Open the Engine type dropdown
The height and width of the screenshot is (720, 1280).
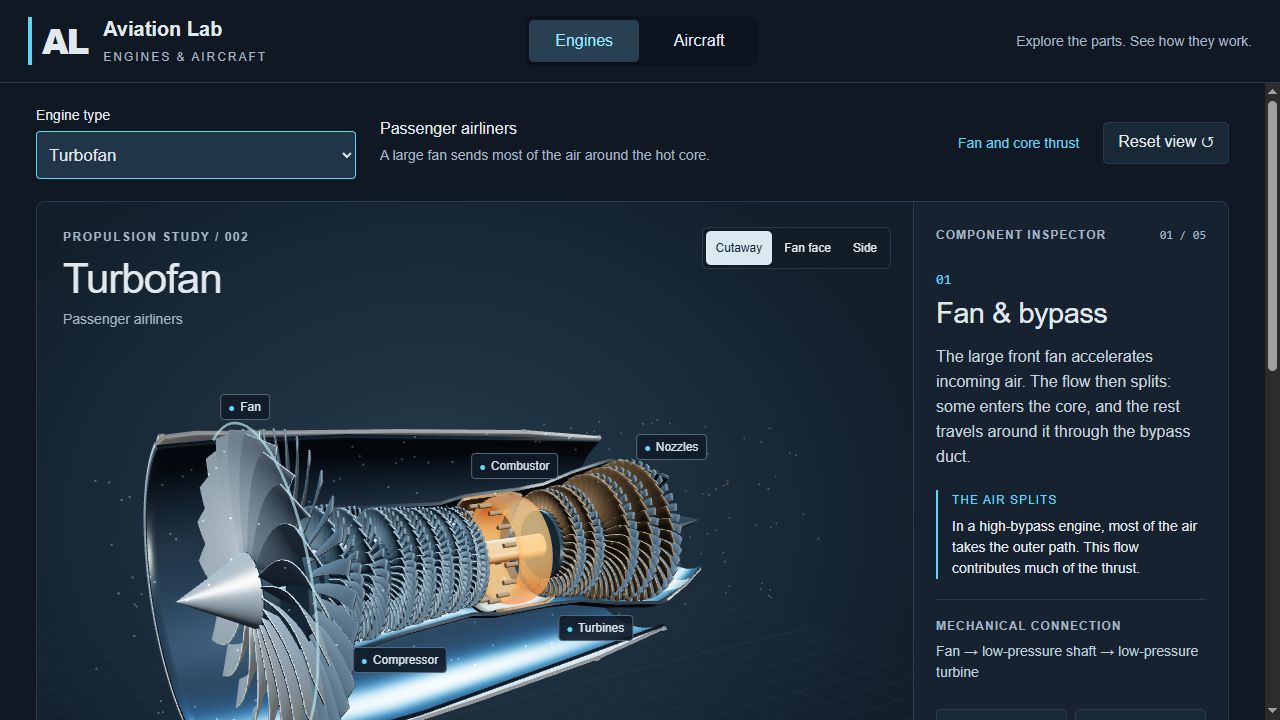pos(196,155)
